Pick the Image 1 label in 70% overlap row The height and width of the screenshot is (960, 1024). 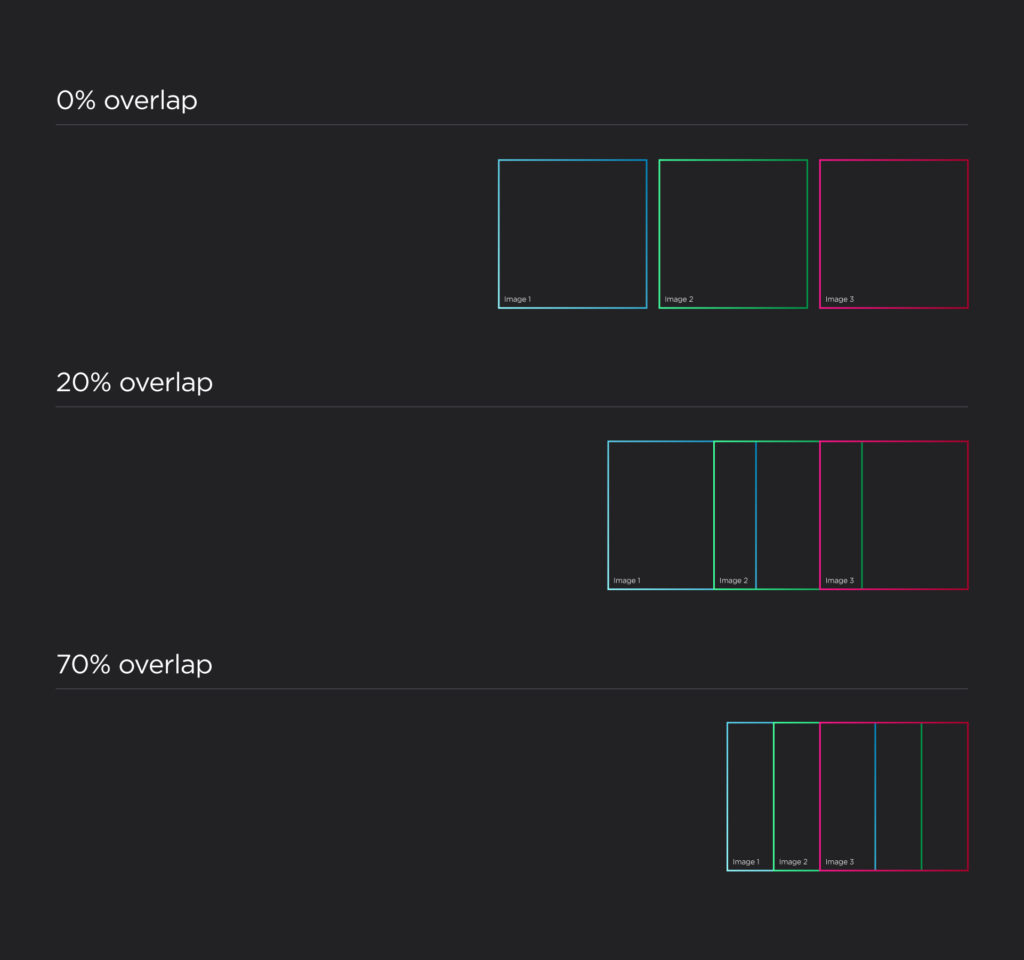coord(745,862)
